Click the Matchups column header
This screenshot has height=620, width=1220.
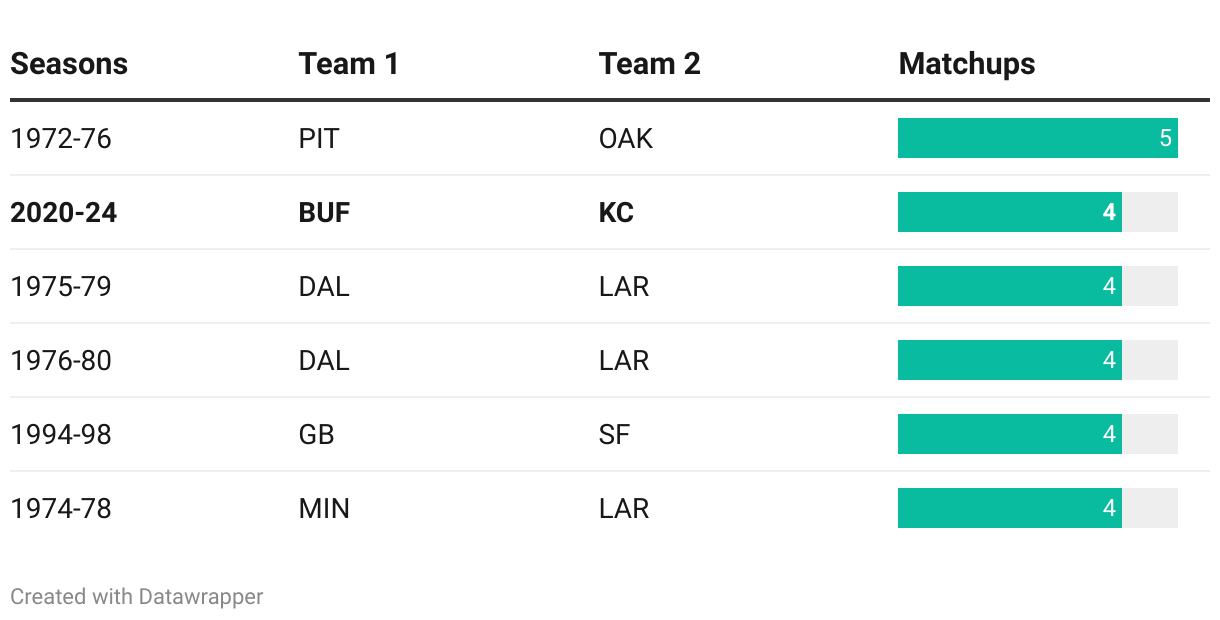click(966, 64)
